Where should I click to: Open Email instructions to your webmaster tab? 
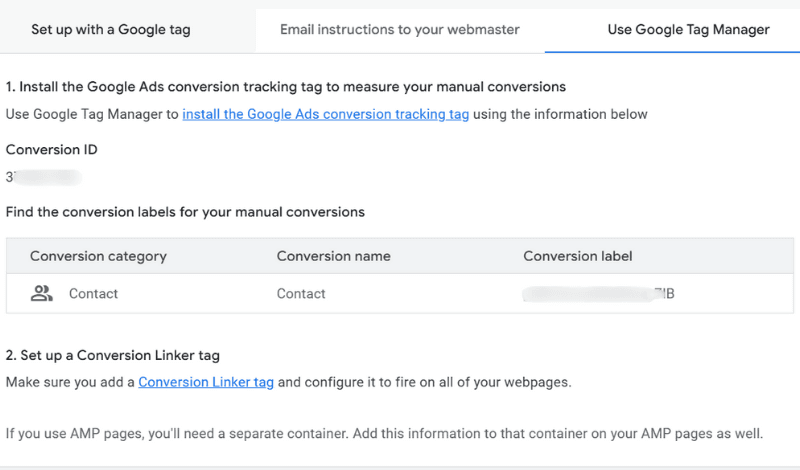coord(399,30)
